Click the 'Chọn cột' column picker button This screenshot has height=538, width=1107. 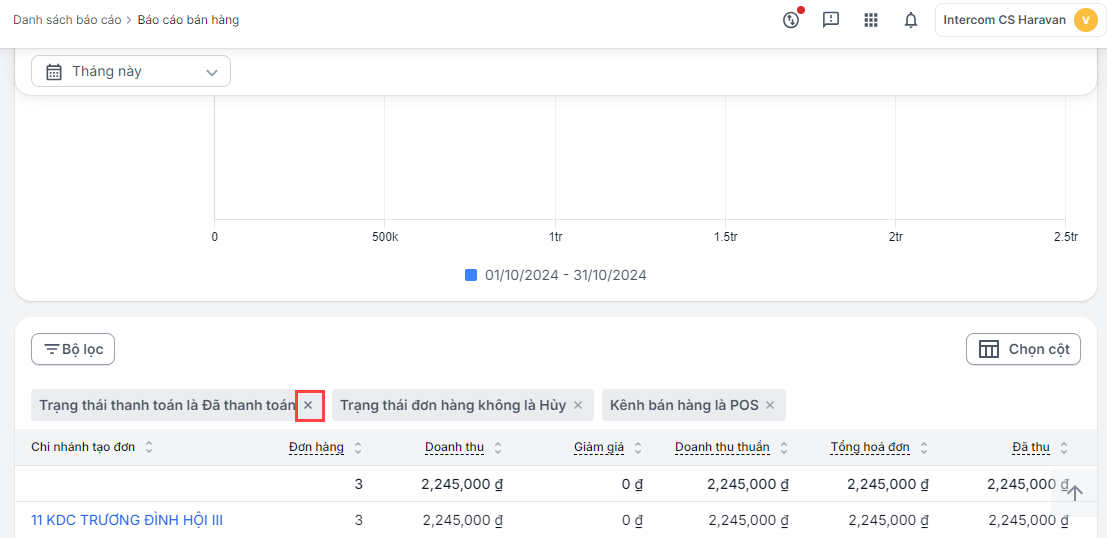point(1023,349)
